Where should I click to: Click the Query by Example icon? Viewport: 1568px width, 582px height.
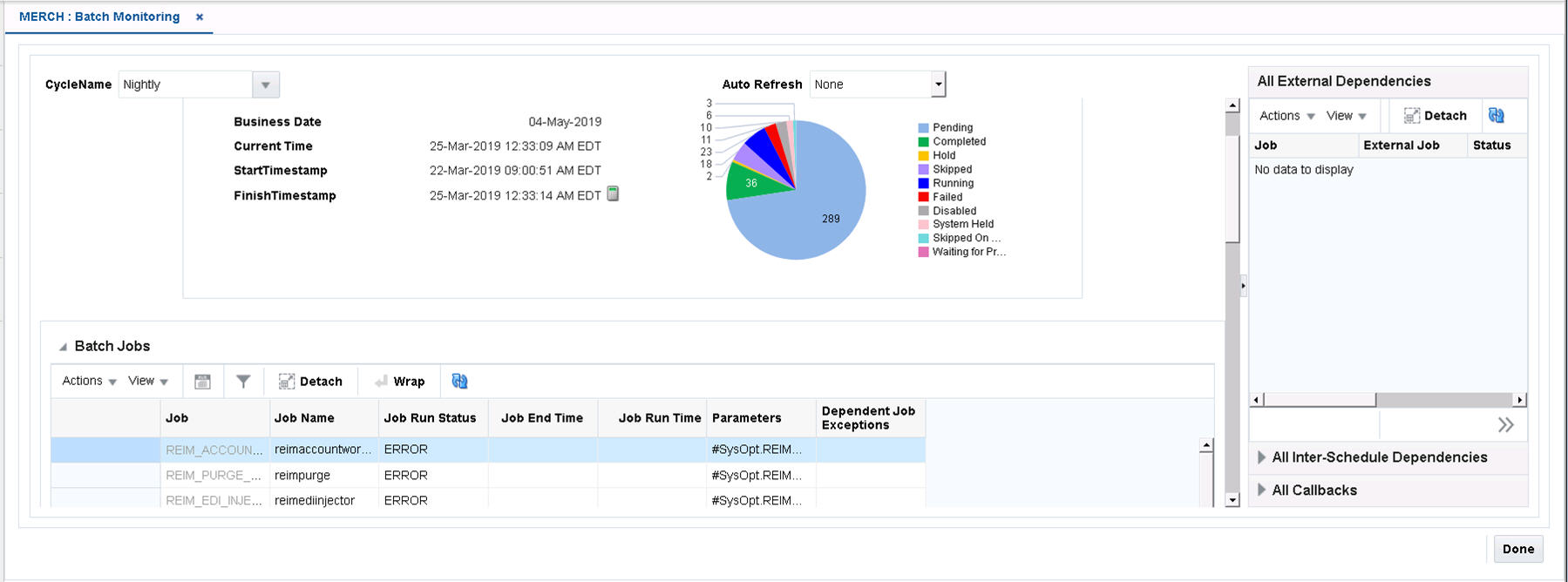coord(202,382)
